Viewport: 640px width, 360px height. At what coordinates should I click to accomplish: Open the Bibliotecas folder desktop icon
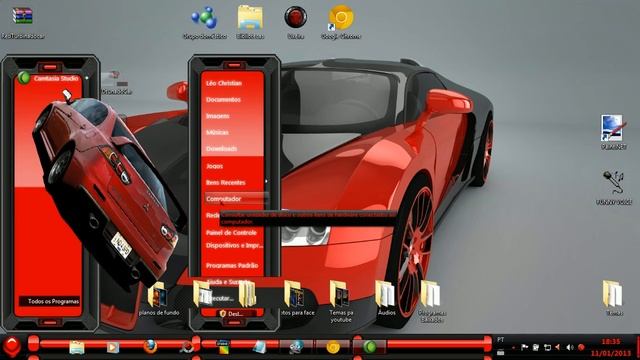(x=250, y=17)
